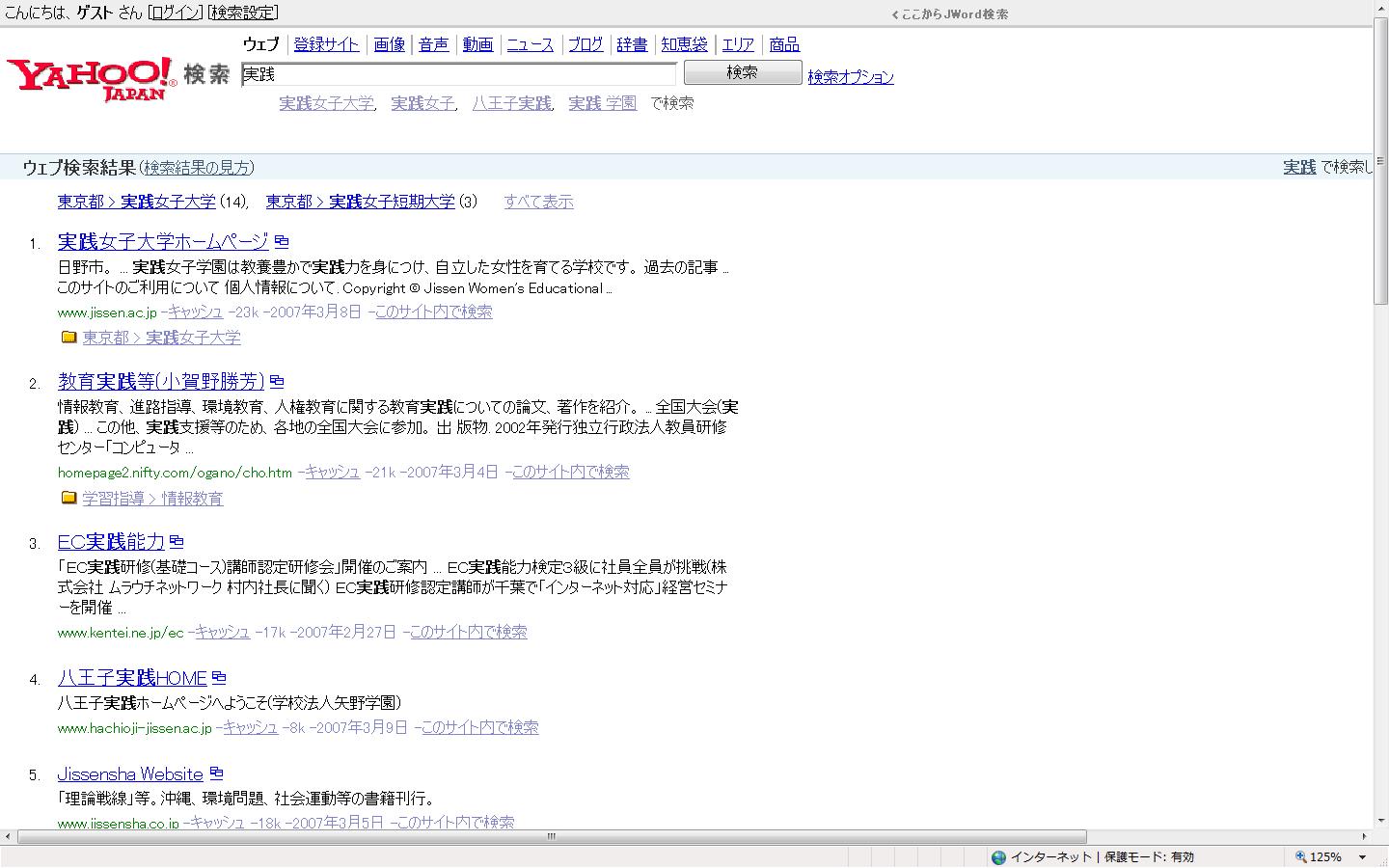
Task: Open result EC実践能力
Action: (111, 542)
